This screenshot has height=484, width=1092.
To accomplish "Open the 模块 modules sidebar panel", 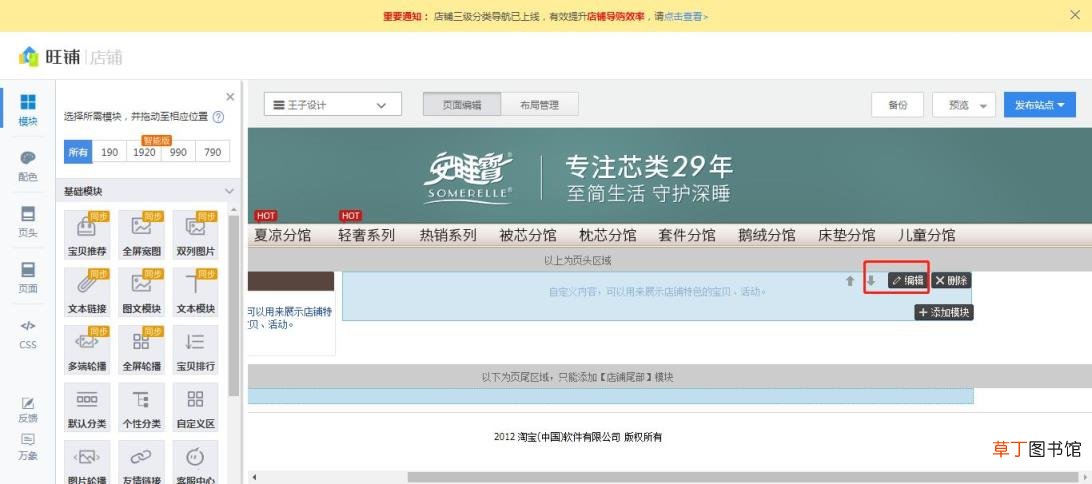I will point(28,110).
